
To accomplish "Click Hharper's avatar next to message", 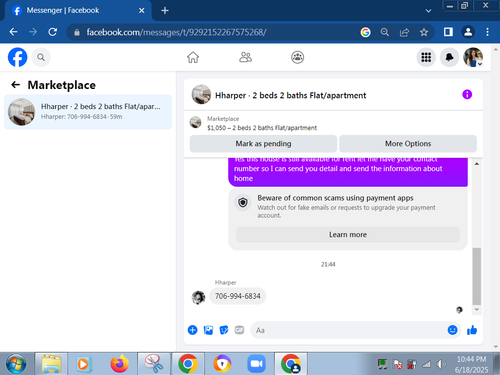I will pos(198,297).
